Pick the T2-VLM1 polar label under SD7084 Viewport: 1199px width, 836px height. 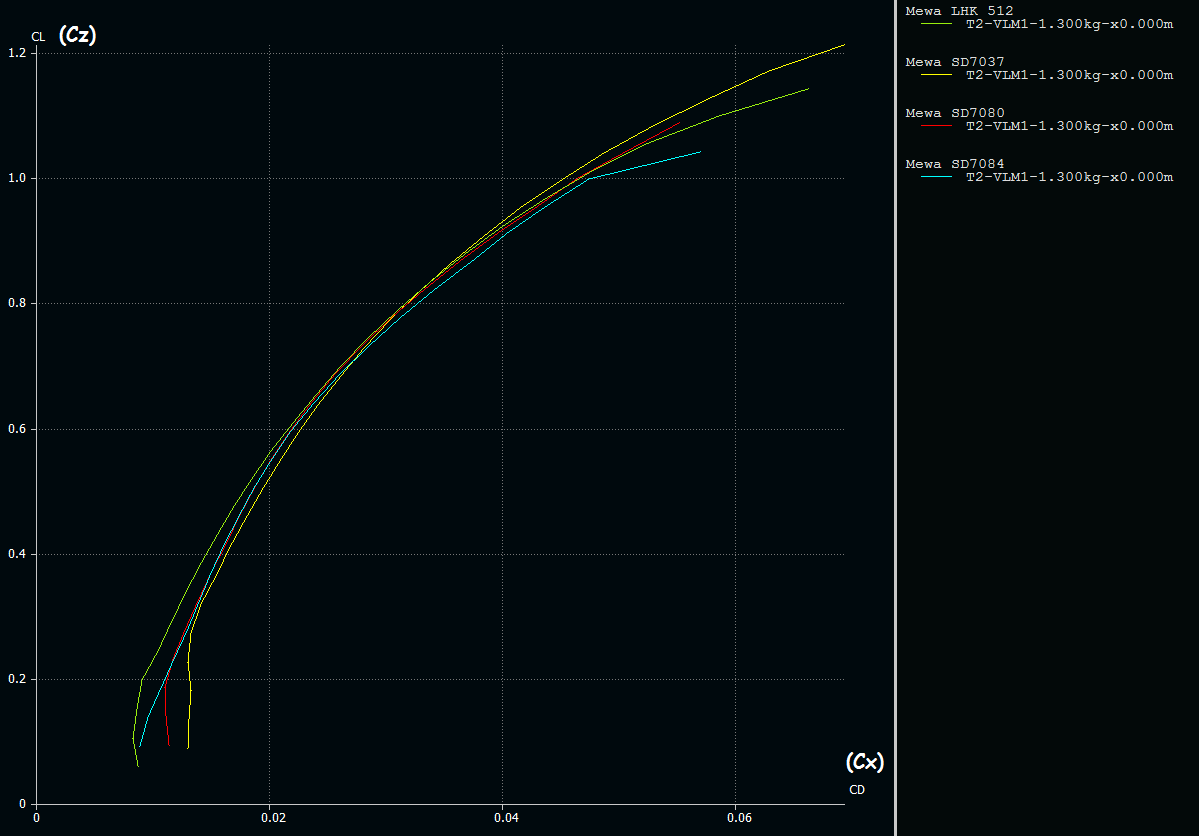(1069, 177)
